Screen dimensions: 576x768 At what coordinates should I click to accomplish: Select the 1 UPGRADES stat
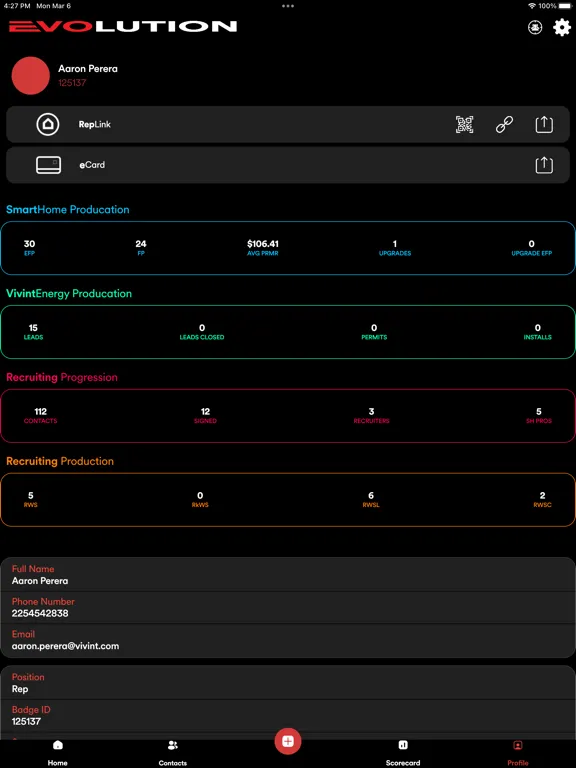coord(395,248)
